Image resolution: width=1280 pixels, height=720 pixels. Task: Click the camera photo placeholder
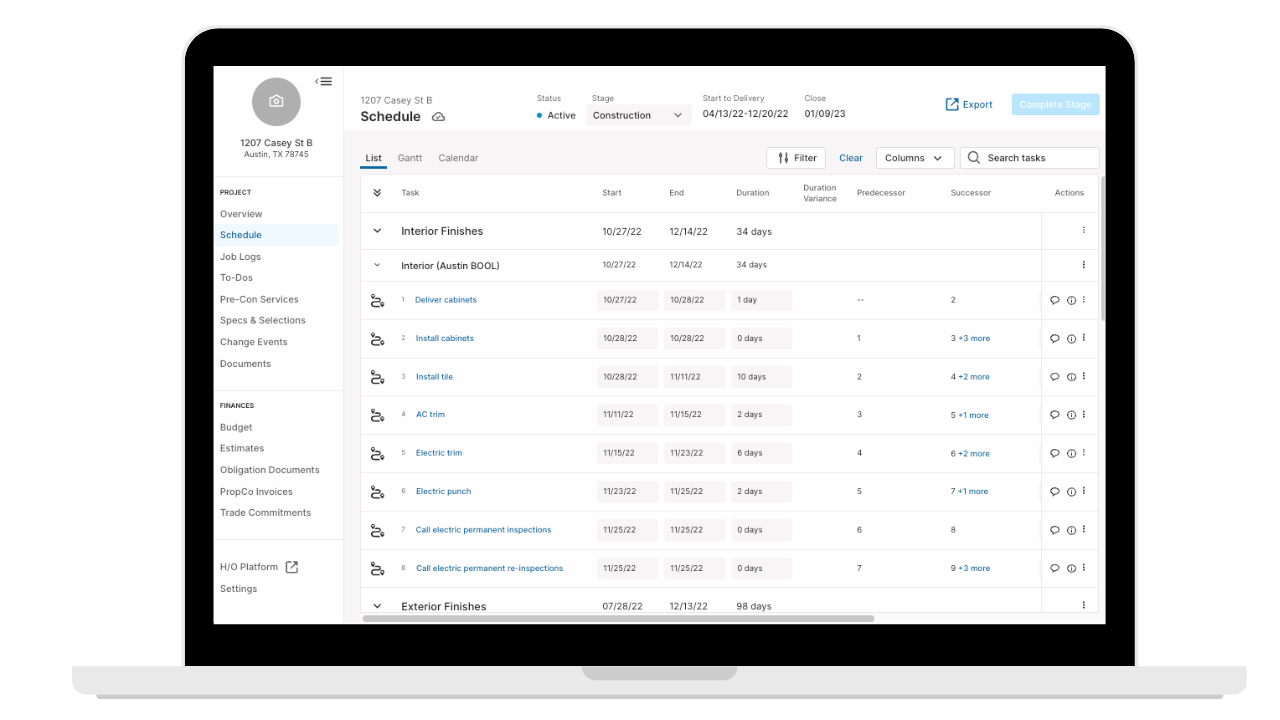click(276, 102)
